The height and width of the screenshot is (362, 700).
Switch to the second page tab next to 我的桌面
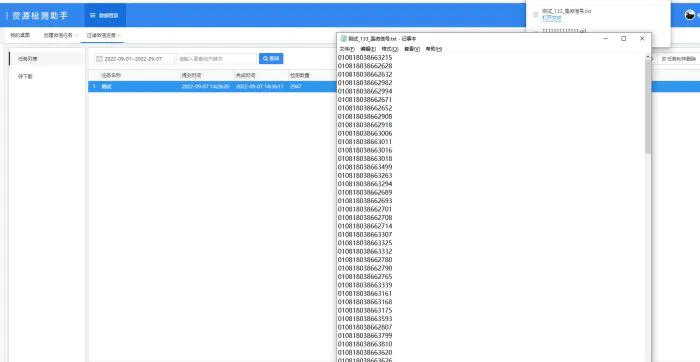click(58, 35)
